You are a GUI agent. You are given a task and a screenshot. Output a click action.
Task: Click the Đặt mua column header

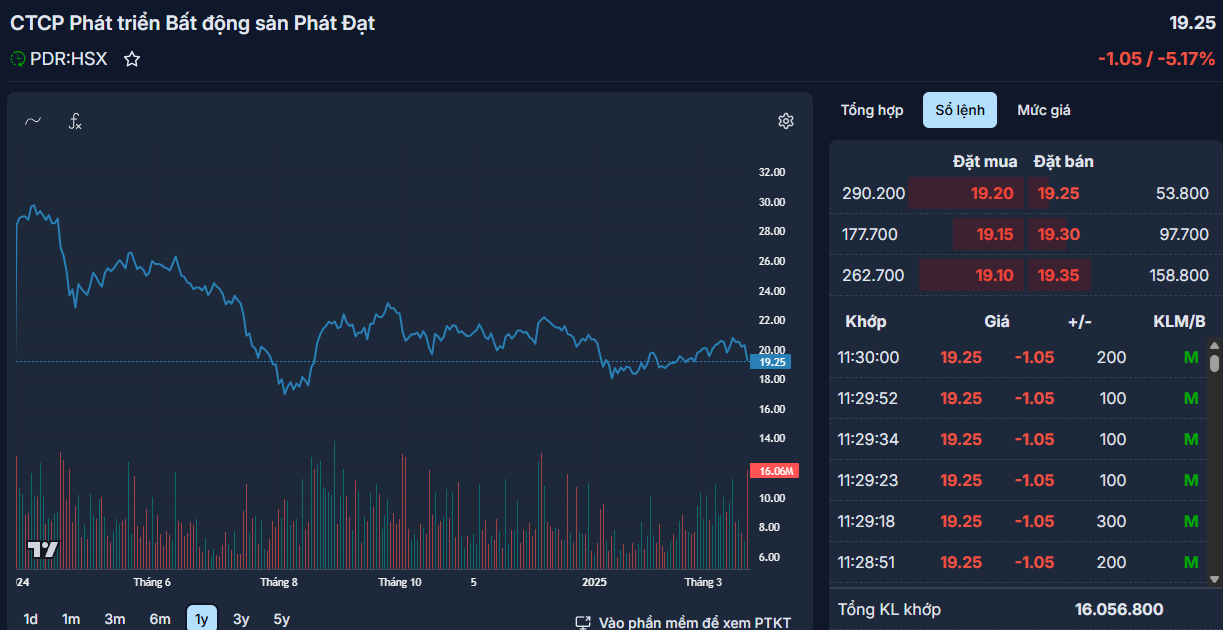[985, 161]
